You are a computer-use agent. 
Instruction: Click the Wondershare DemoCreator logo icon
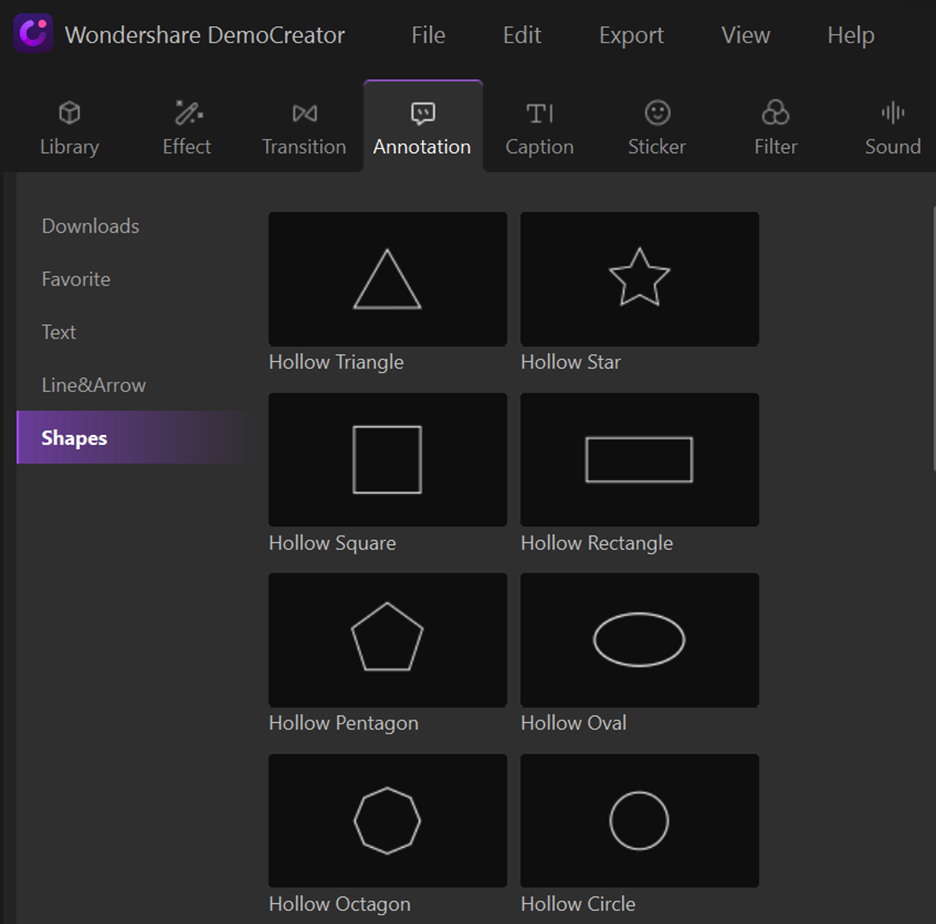tap(33, 34)
